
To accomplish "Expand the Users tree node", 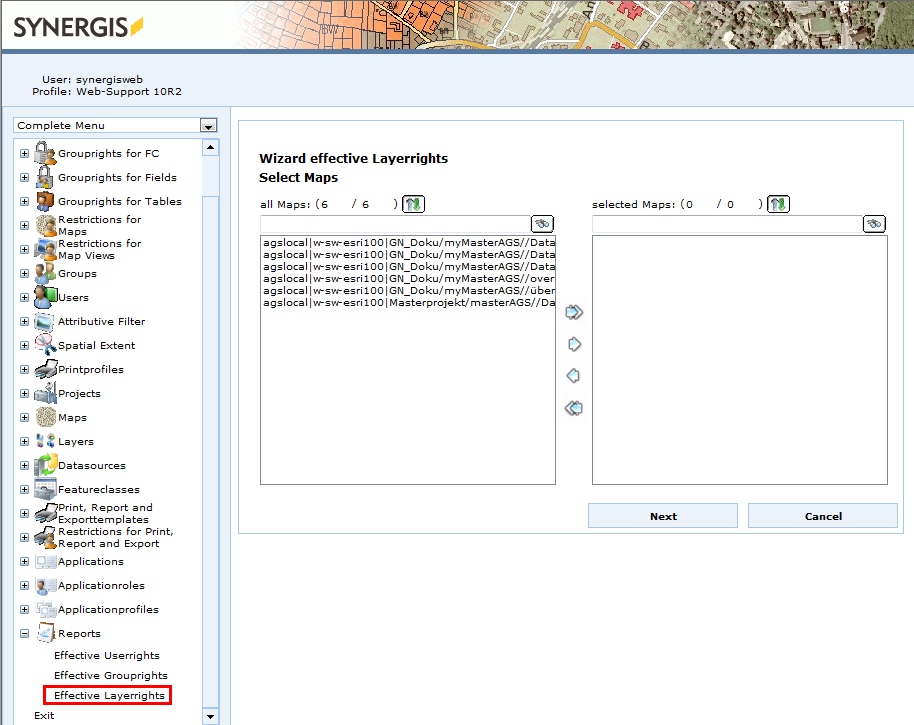I will (x=24, y=298).
